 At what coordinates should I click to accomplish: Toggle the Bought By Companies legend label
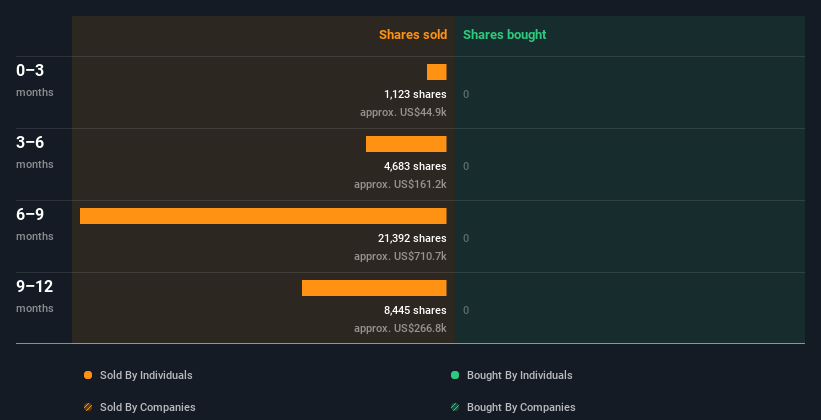coord(521,407)
